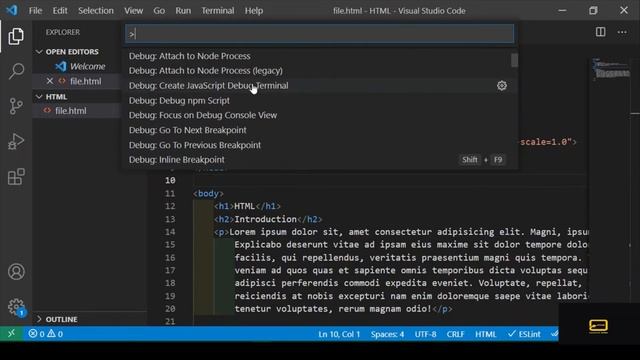Open the Edit menu
The height and width of the screenshot is (360, 640).
[x=60, y=11]
